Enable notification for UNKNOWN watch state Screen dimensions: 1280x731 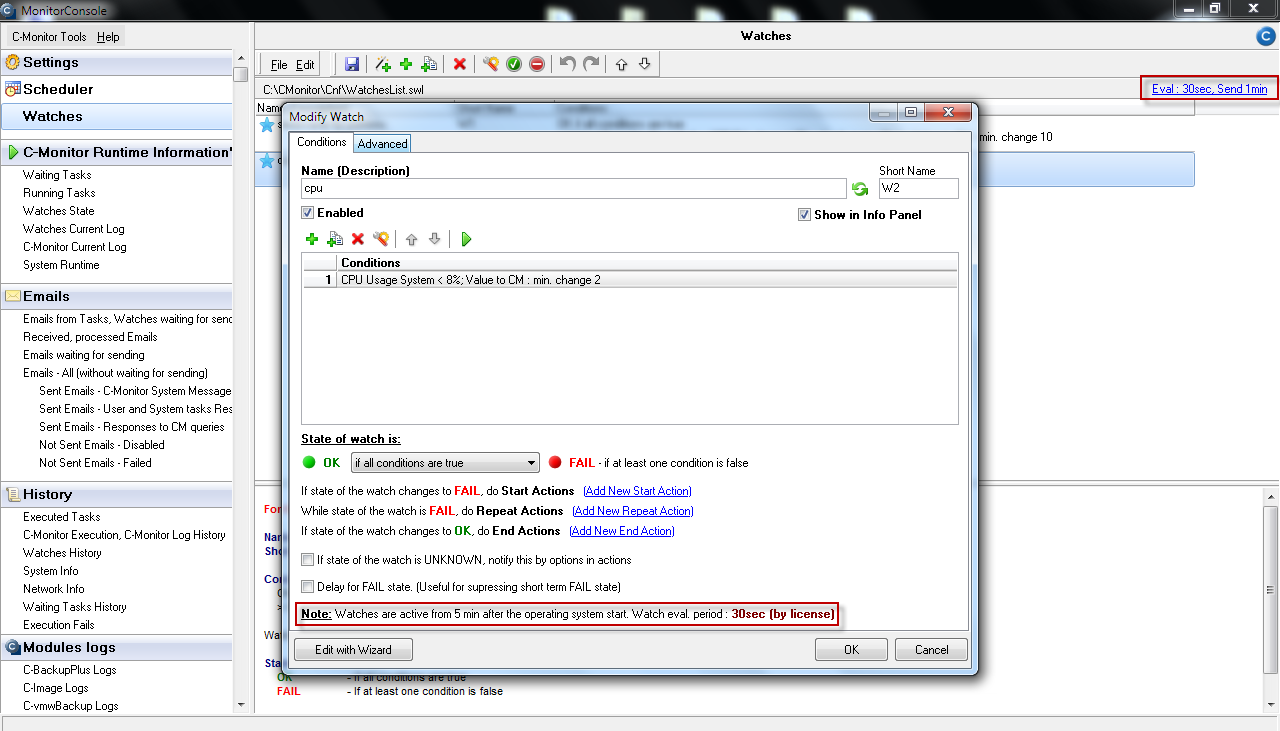click(x=308, y=560)
